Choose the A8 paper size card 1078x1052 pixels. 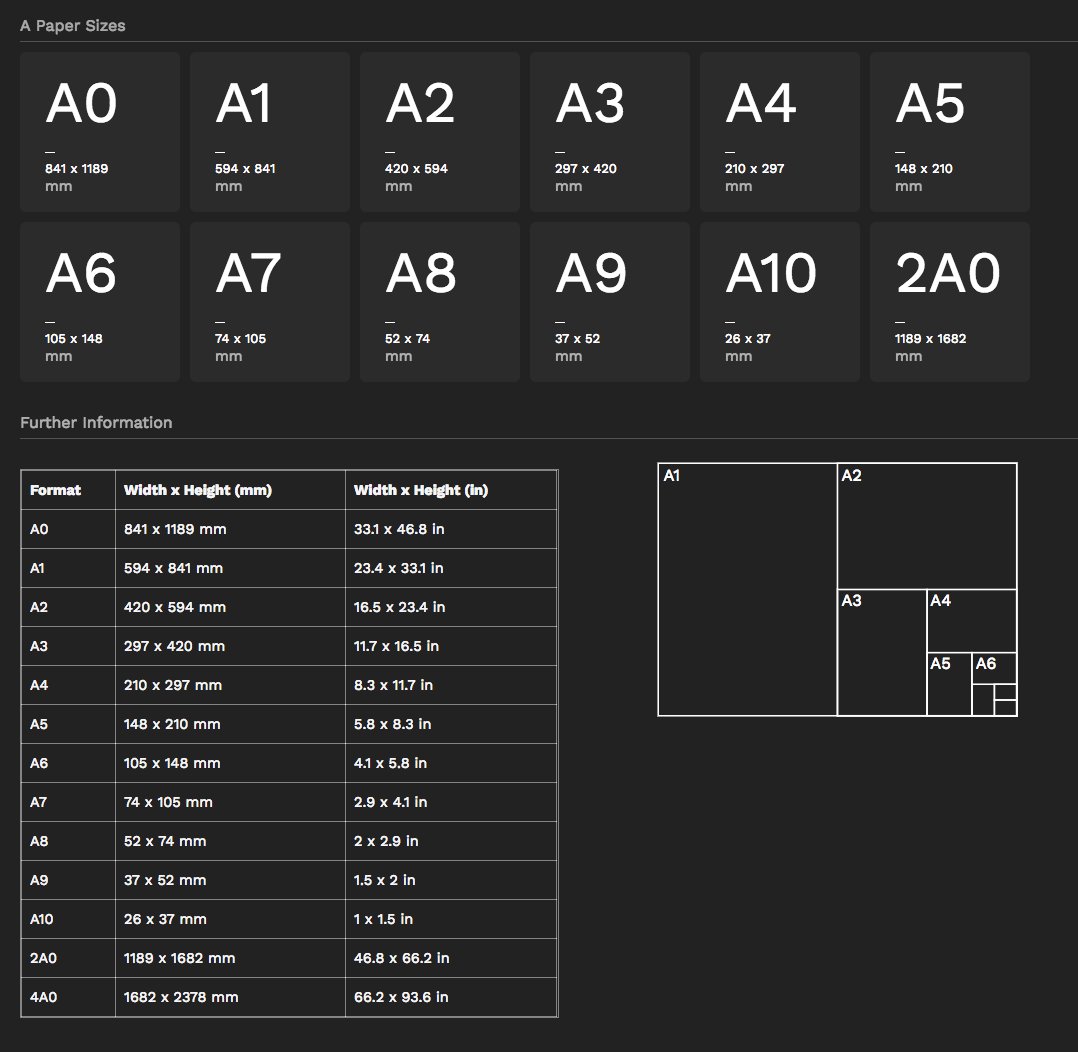[439, 302]
